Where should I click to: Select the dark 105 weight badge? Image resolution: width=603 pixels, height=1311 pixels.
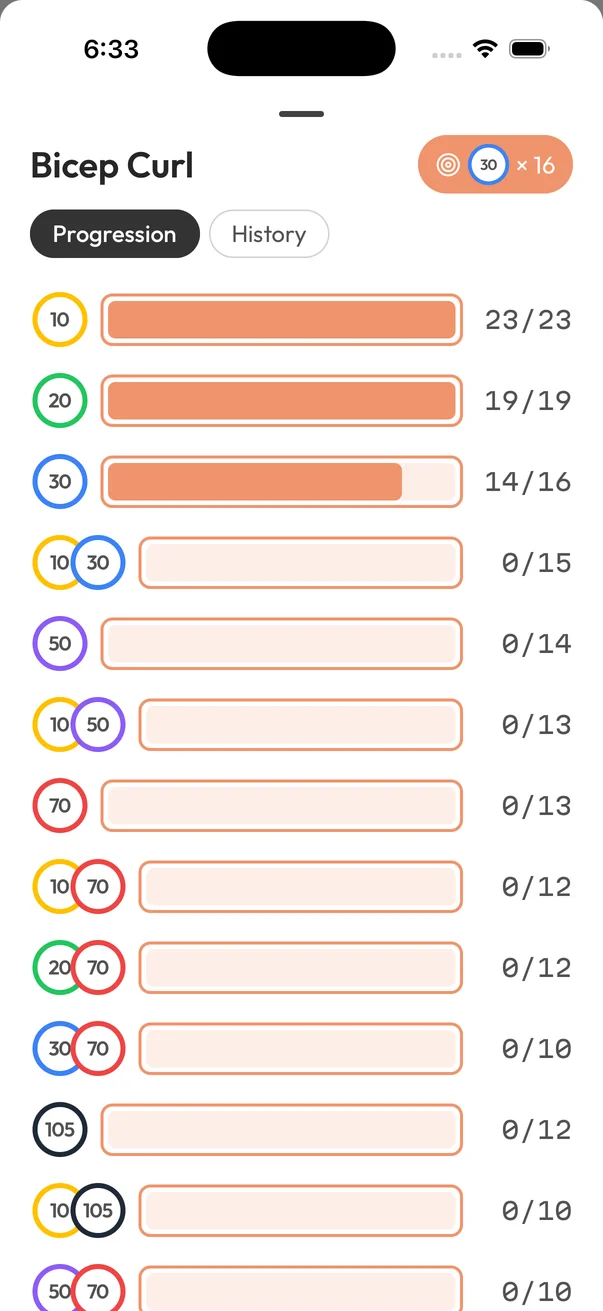(60, 1129)
